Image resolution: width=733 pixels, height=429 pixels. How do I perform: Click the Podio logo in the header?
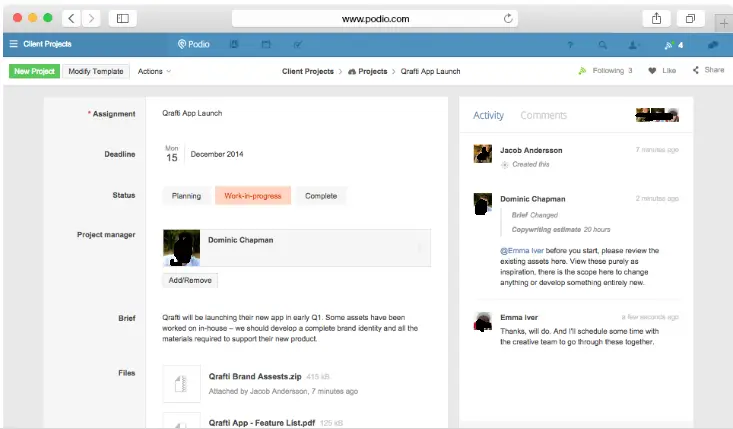coord(194,44)
